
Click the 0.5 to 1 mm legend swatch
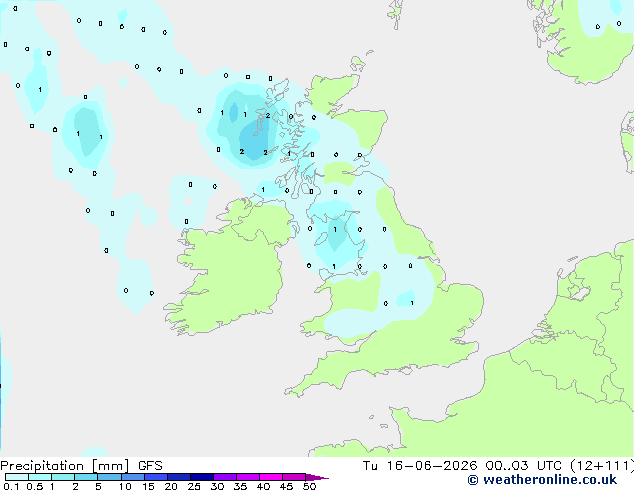tap(40, 477)
